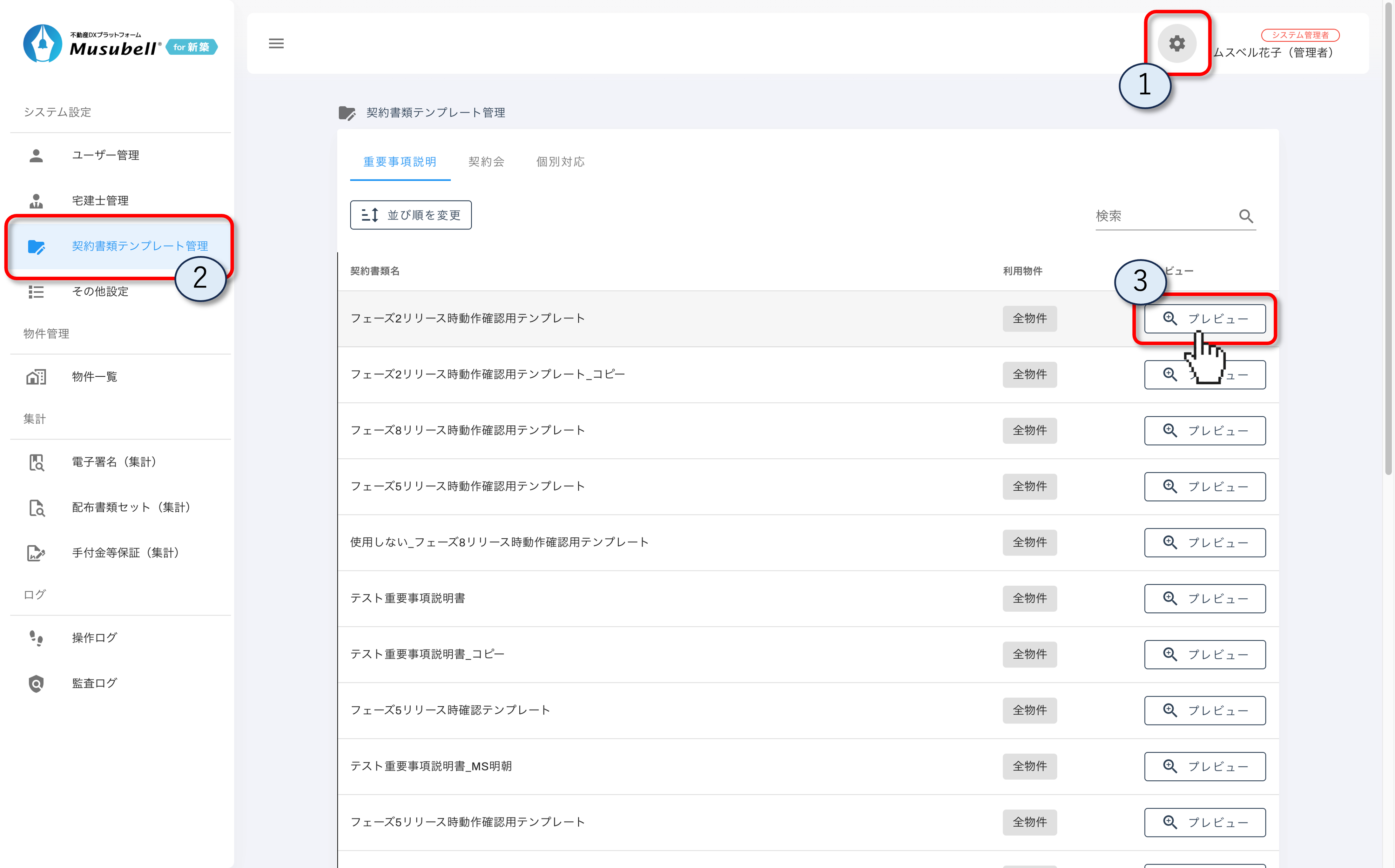Toggle the hamburger menu icon

tap(276, 43)
